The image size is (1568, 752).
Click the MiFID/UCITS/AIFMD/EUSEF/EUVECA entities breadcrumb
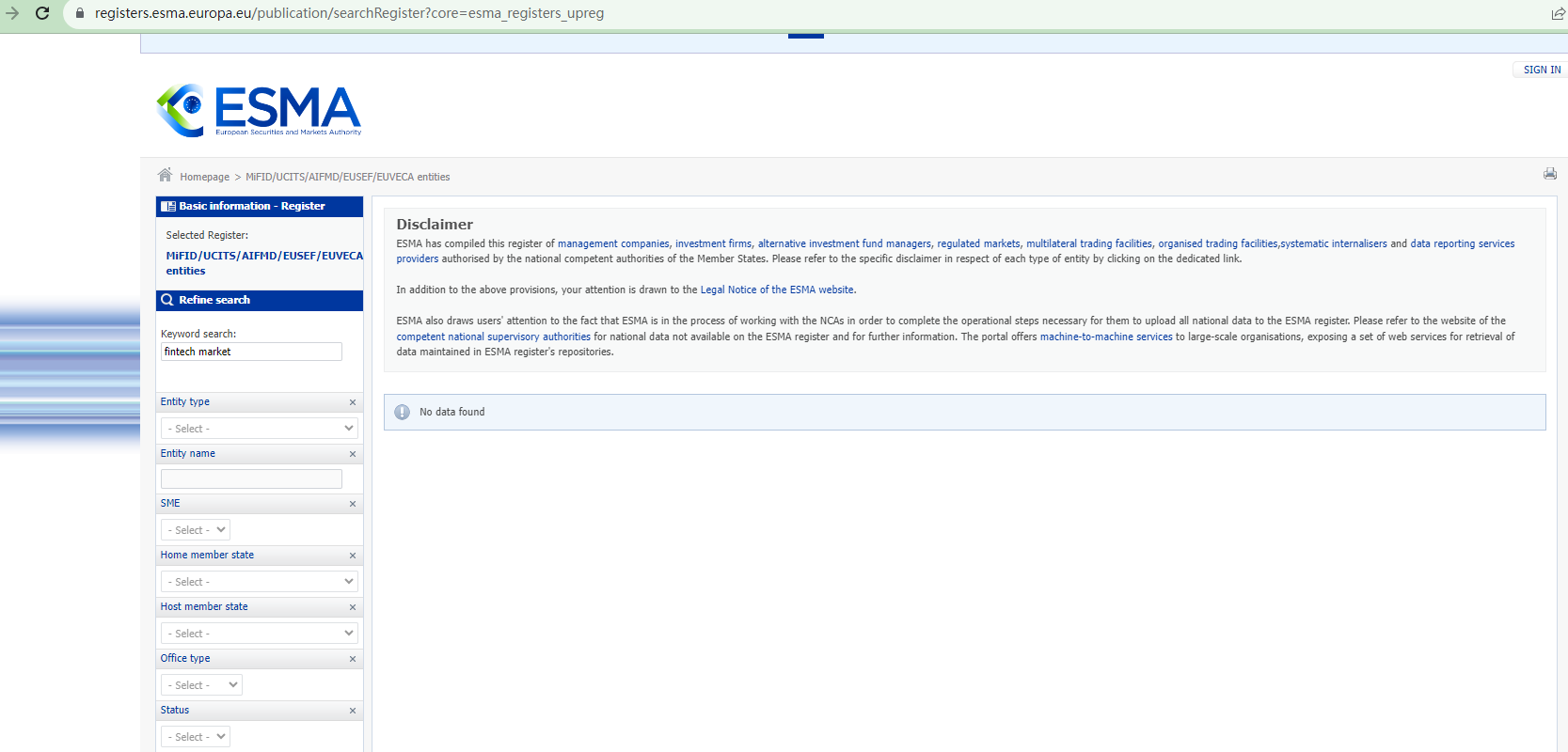coord(348,177)
